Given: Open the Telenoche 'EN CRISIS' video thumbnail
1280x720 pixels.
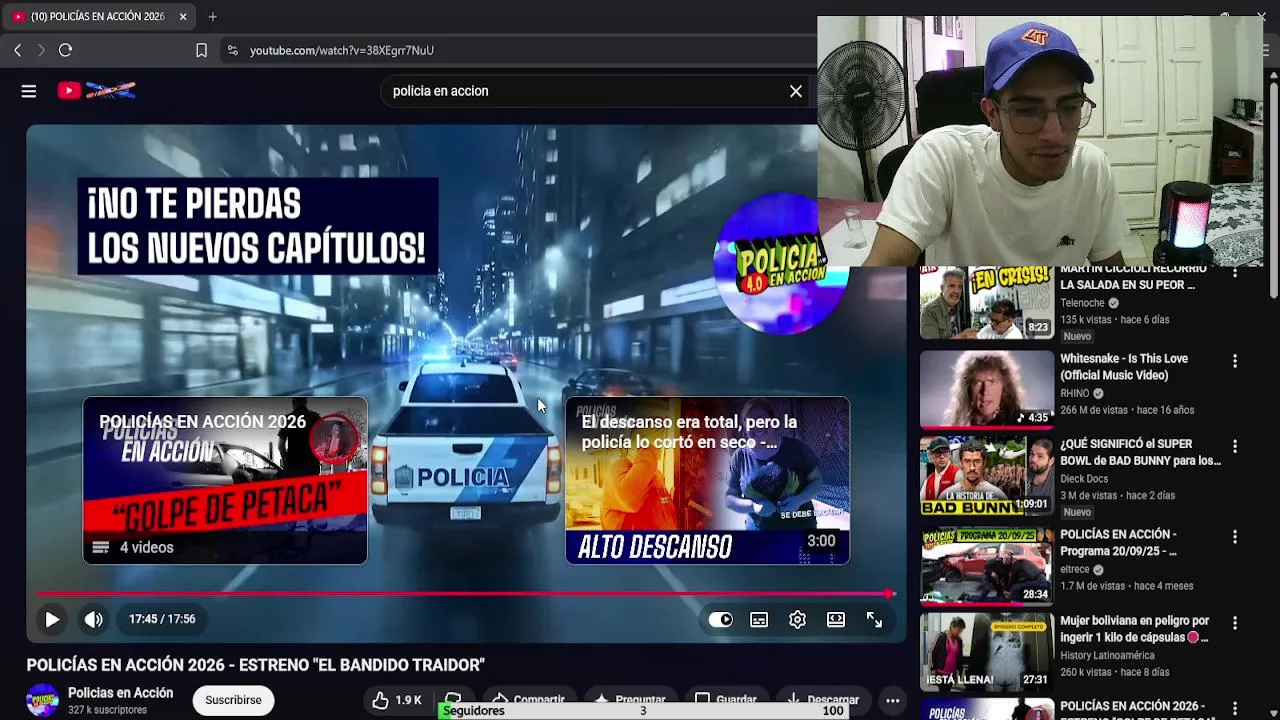Looking at the screenshot, I should [987, 303].
